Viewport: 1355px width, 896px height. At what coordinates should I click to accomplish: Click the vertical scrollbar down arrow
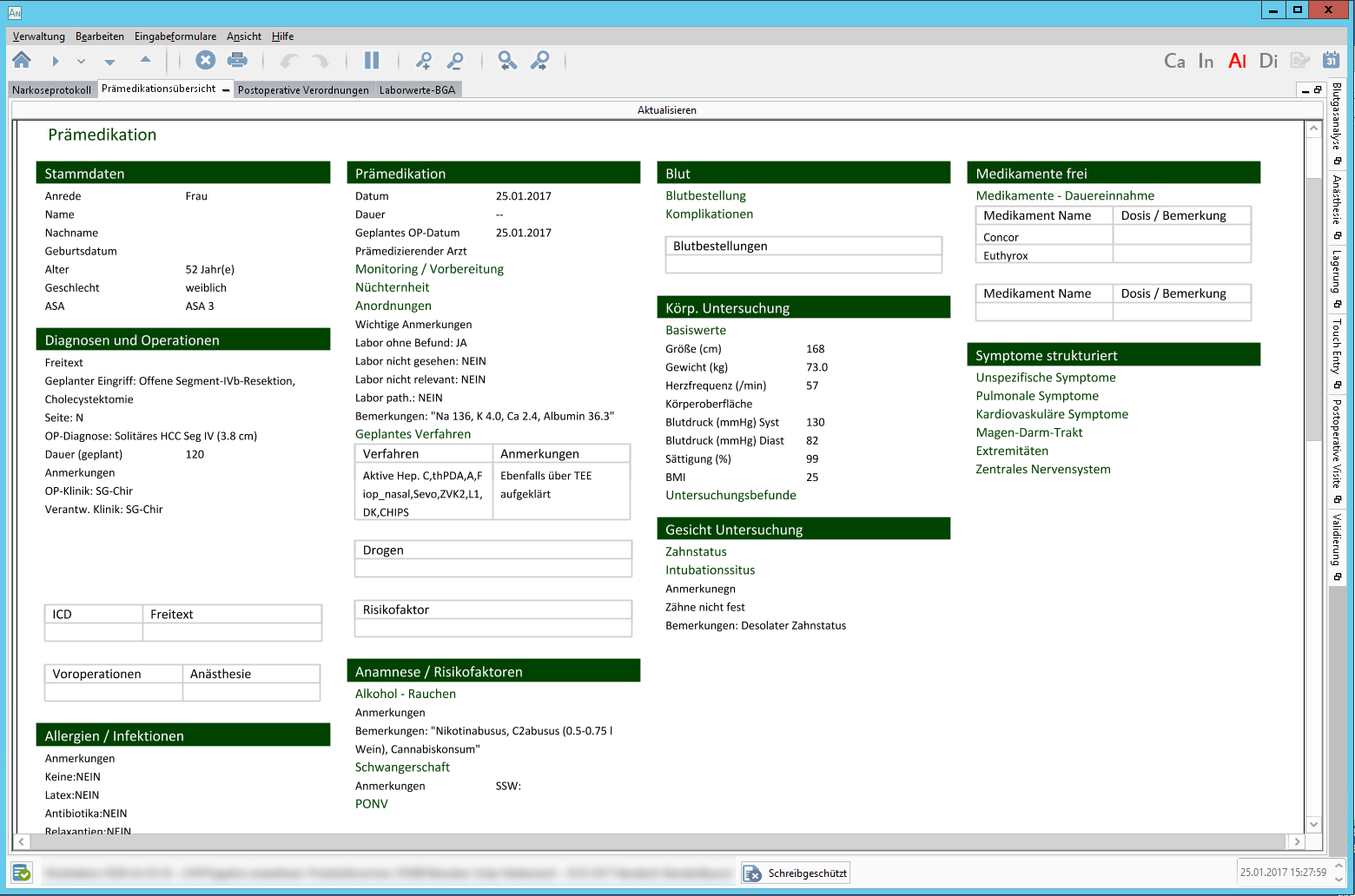(x=1313, y=824)
